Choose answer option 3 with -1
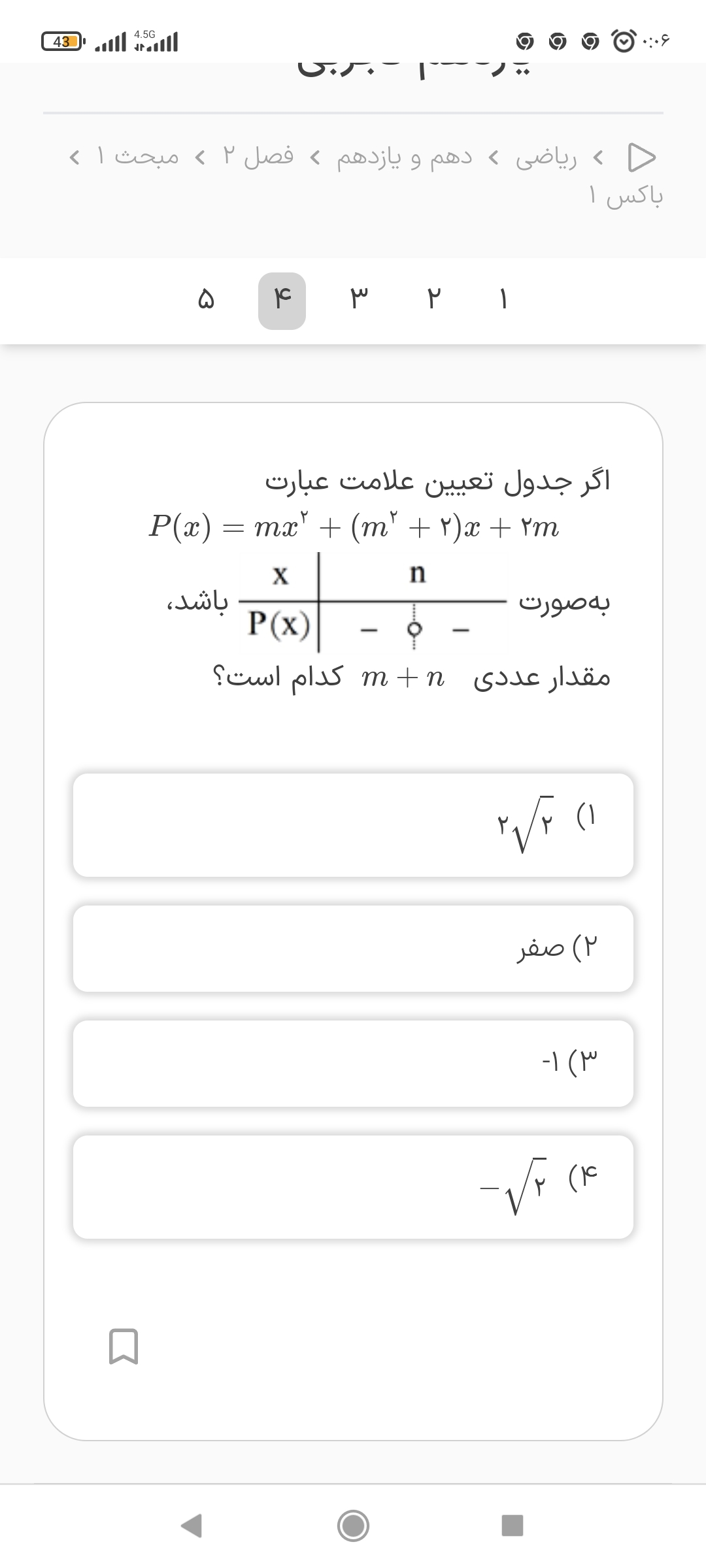 (x=353, y=1063)
